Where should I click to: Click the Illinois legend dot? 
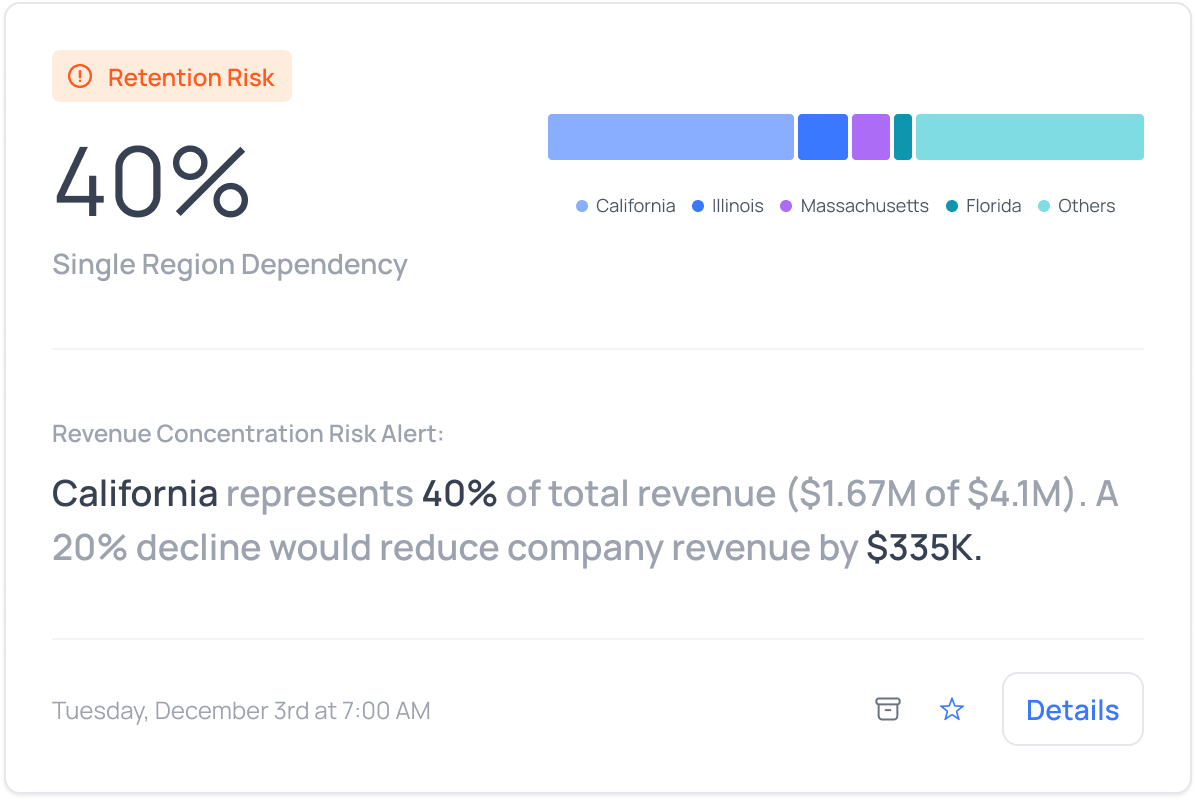pyautogui.click(x=698, y=206)
